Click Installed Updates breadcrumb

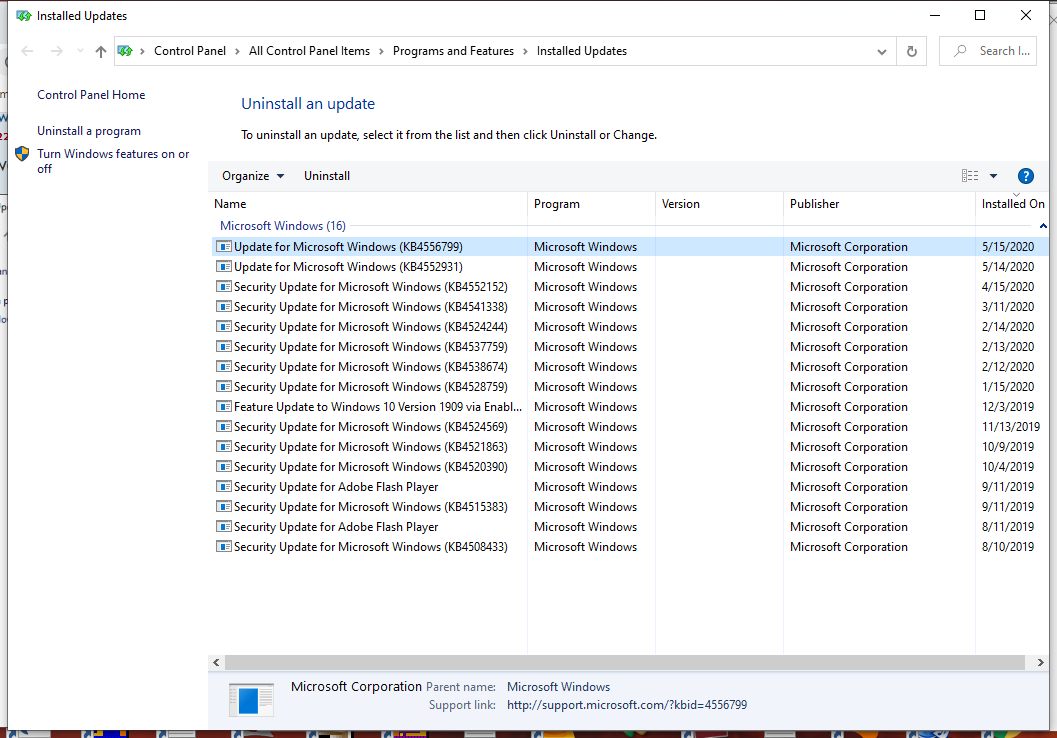click(582, 51)
